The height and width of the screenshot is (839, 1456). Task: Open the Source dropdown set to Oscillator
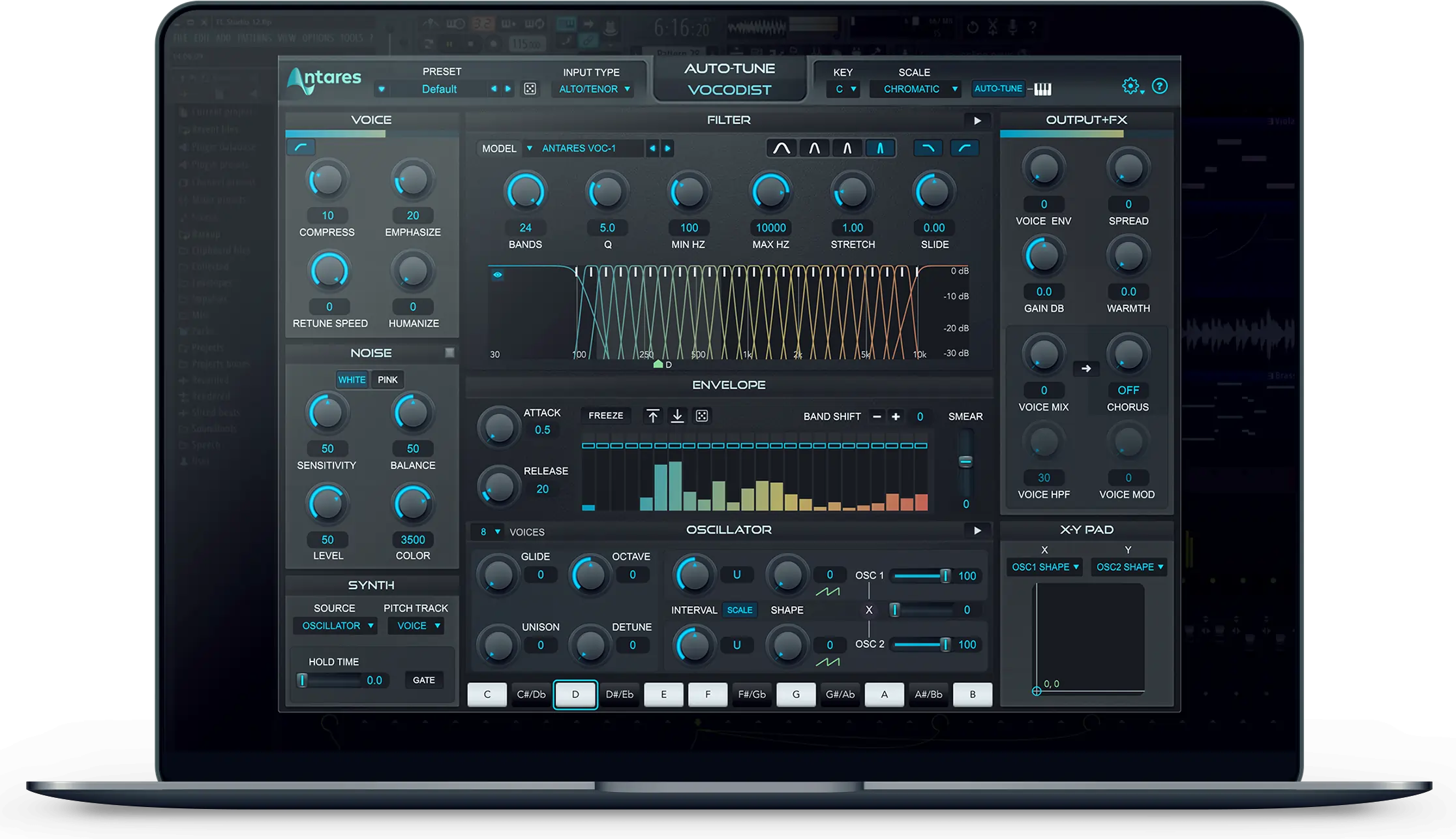click(335, 625)
